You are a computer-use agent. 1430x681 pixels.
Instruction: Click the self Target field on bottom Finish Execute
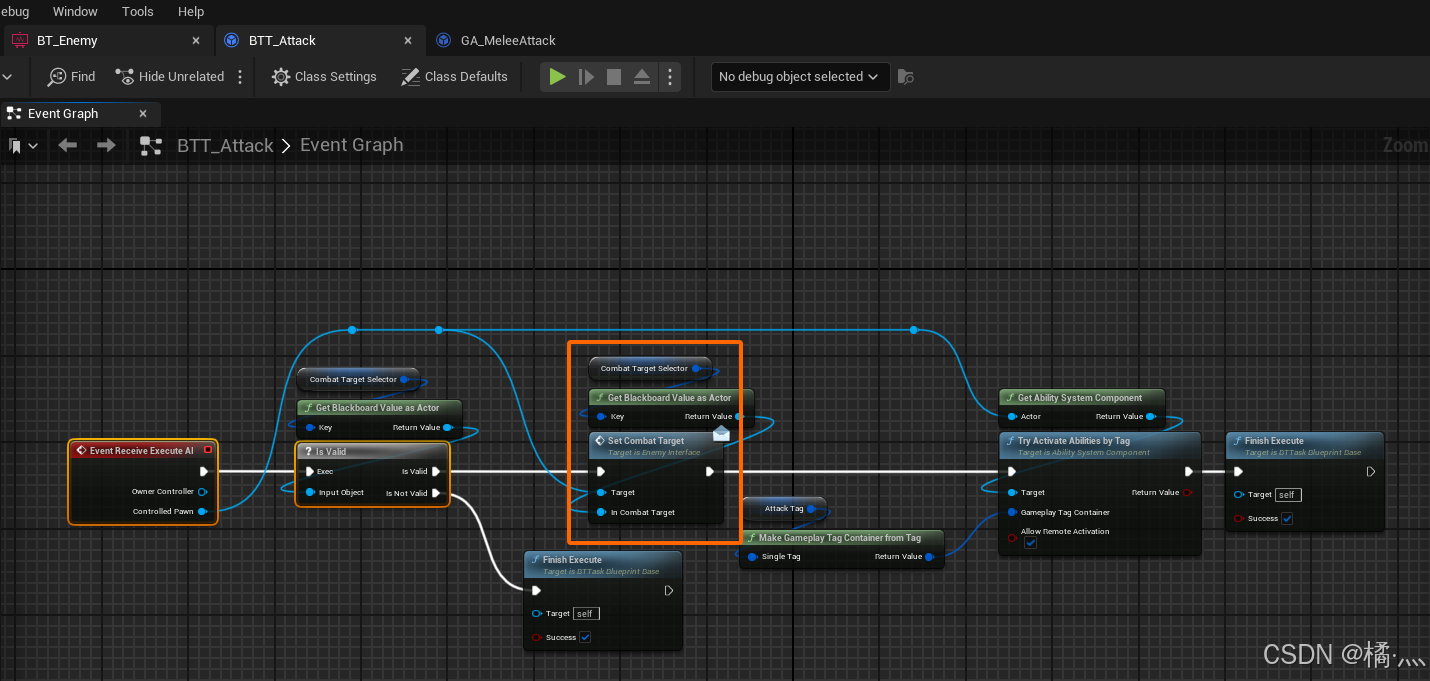(x=587, y=614)
